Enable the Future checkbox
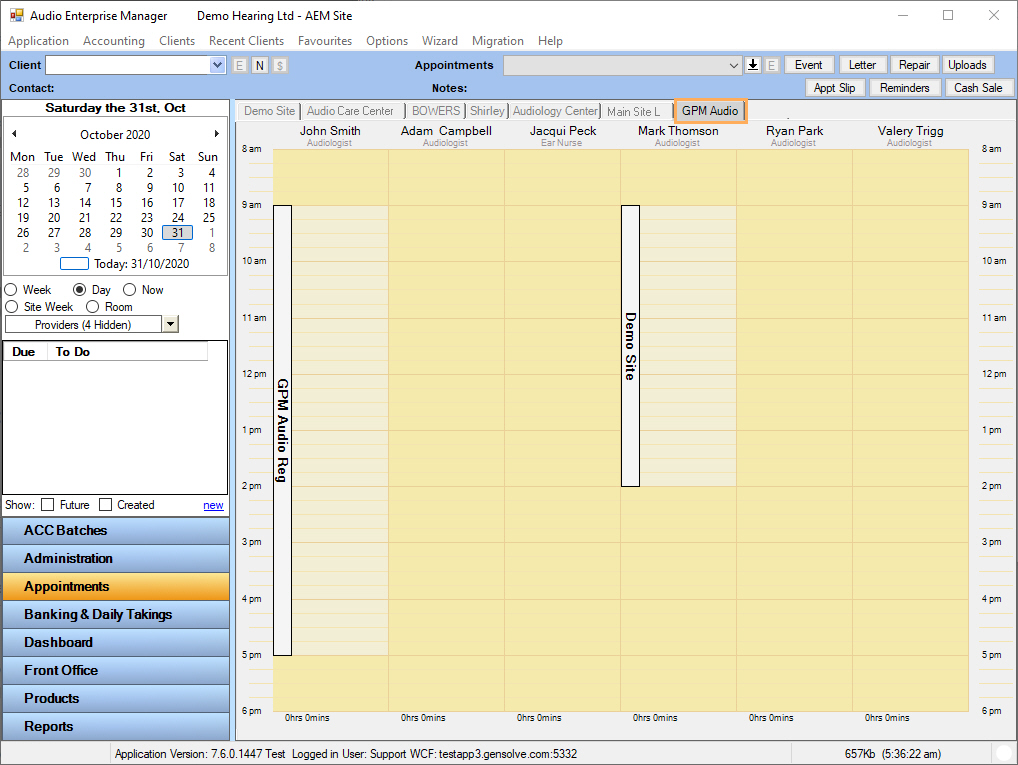The image size is (1018, 765). (47, 505)
